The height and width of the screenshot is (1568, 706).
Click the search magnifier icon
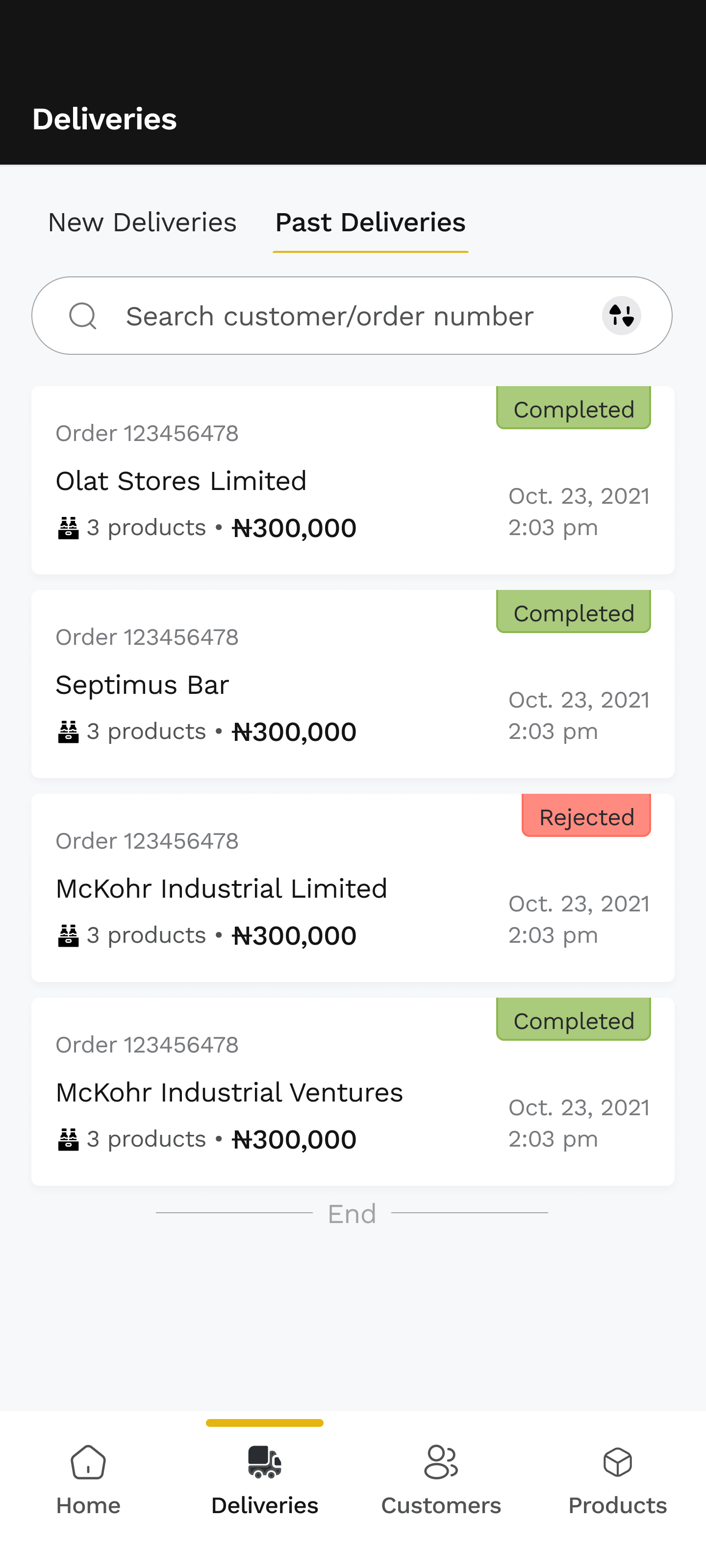(83, 316)
